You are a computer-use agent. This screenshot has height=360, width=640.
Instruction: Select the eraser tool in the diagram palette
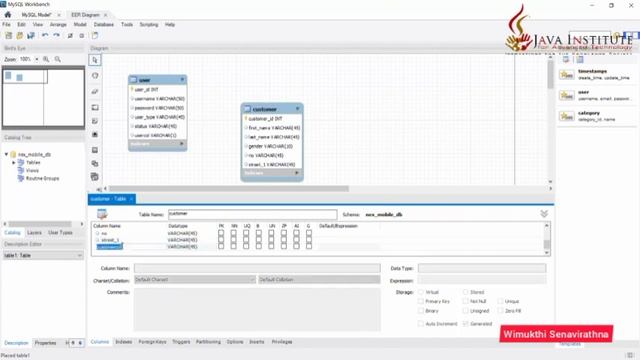[95, 91]
